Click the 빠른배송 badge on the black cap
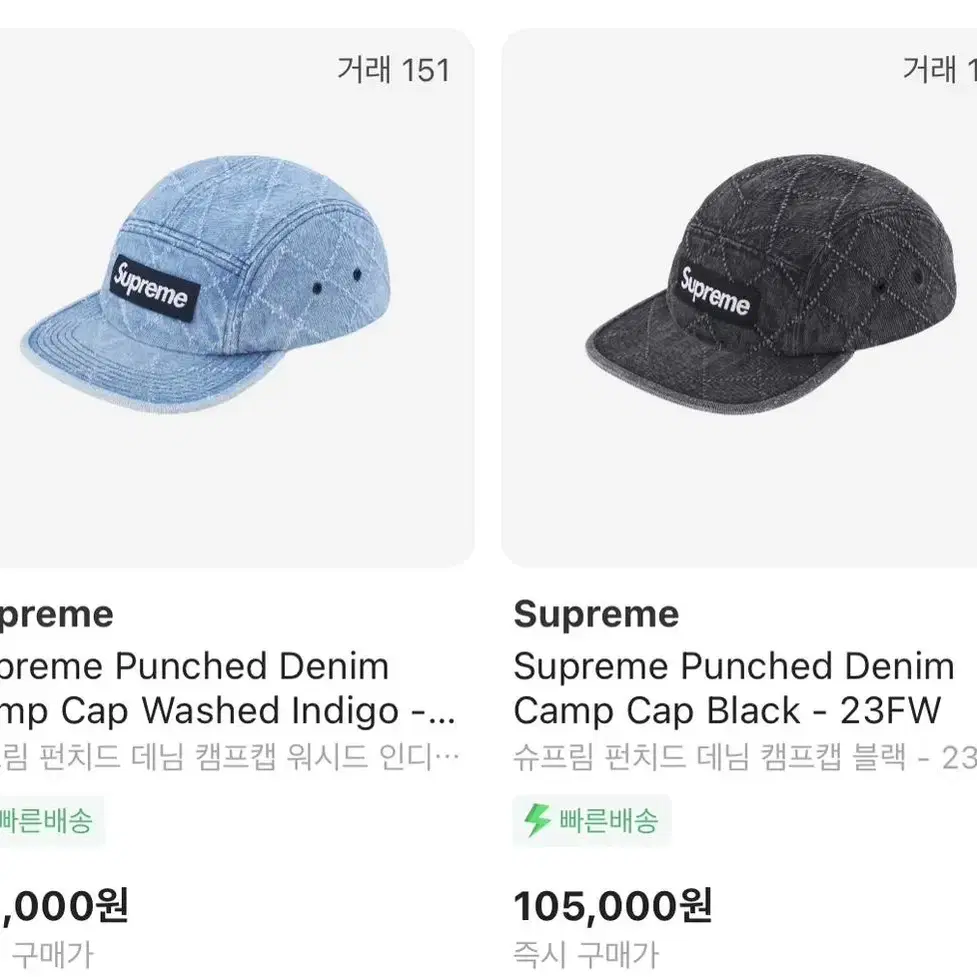 click(x=592, y=820)
